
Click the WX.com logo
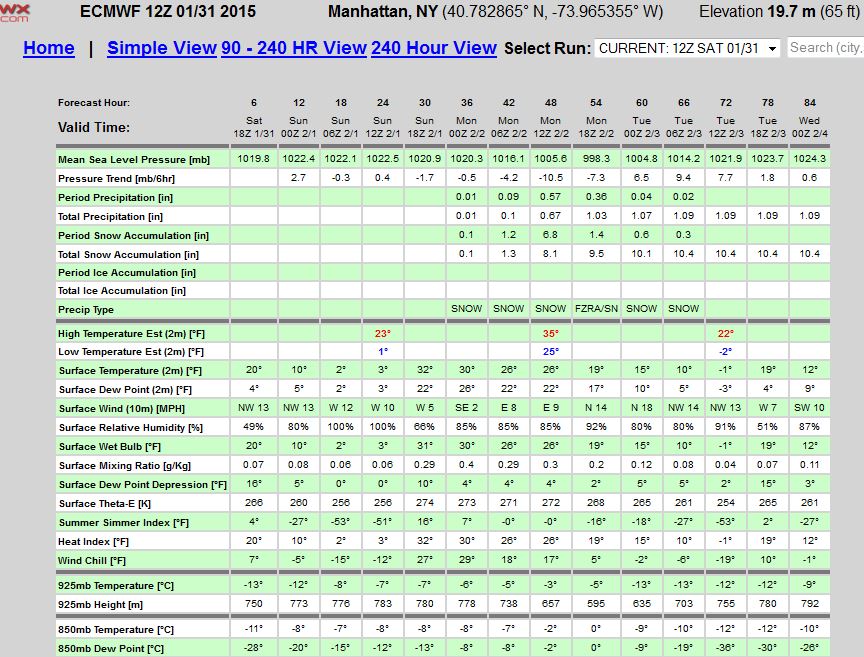click(x=14, y=12)
